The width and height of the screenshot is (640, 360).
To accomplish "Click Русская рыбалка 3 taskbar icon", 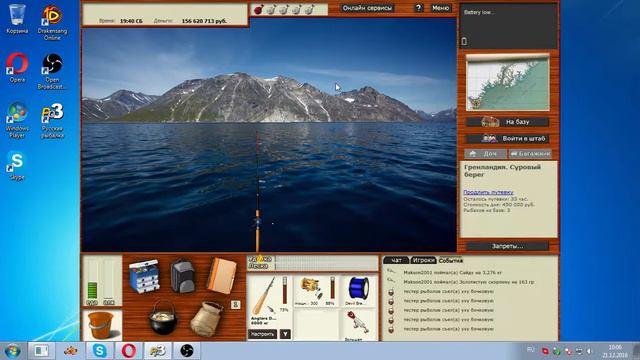I will (157, 351).
